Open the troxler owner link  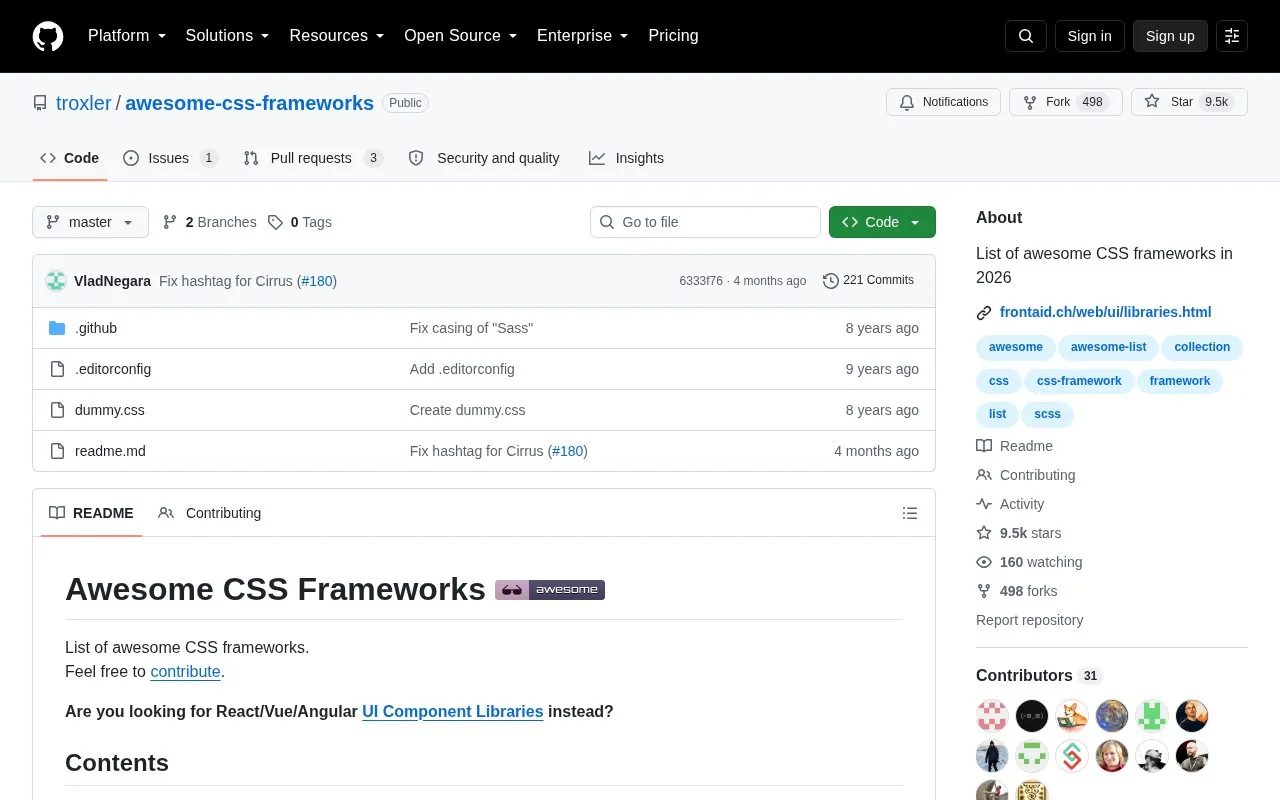point(84,103)
